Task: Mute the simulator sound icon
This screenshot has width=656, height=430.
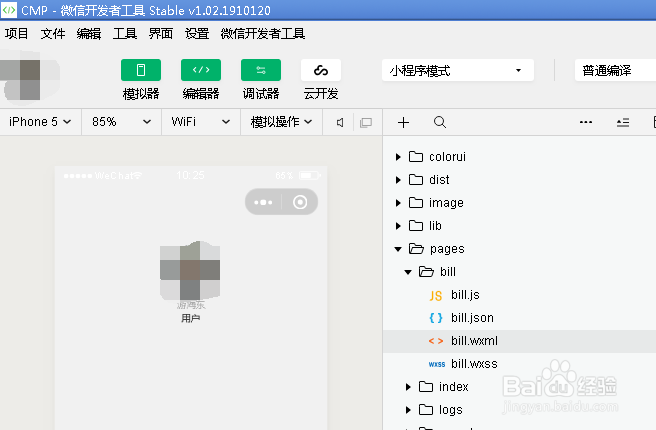Action: point(340,122)
